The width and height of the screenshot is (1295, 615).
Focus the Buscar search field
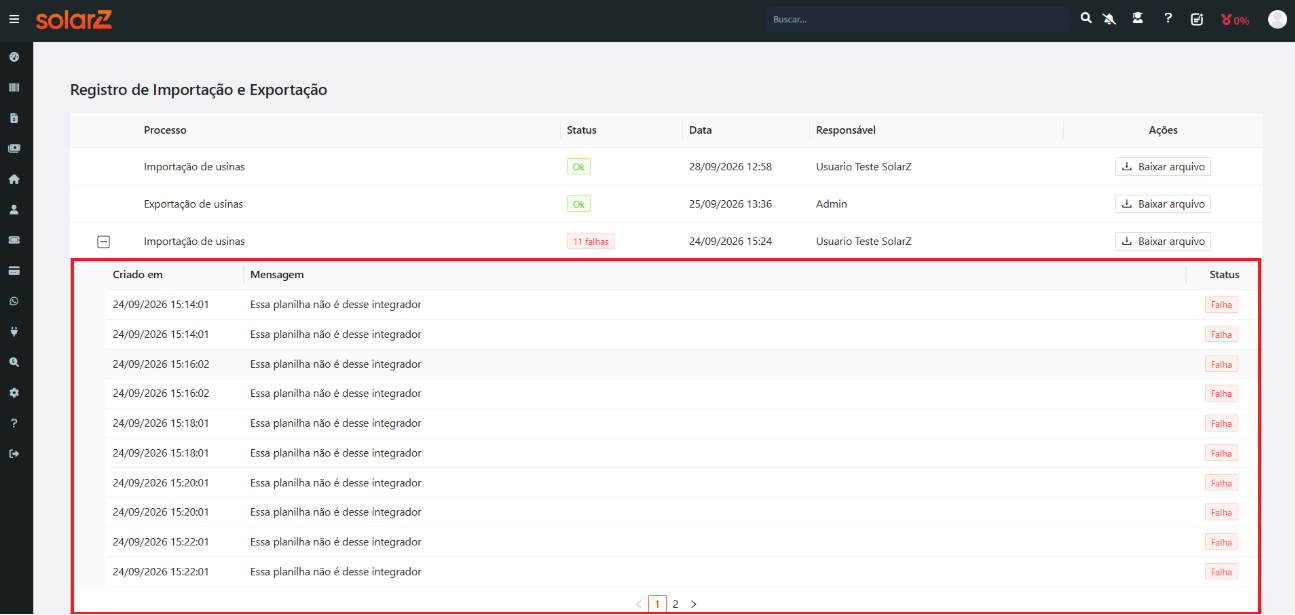click(918, 19)
